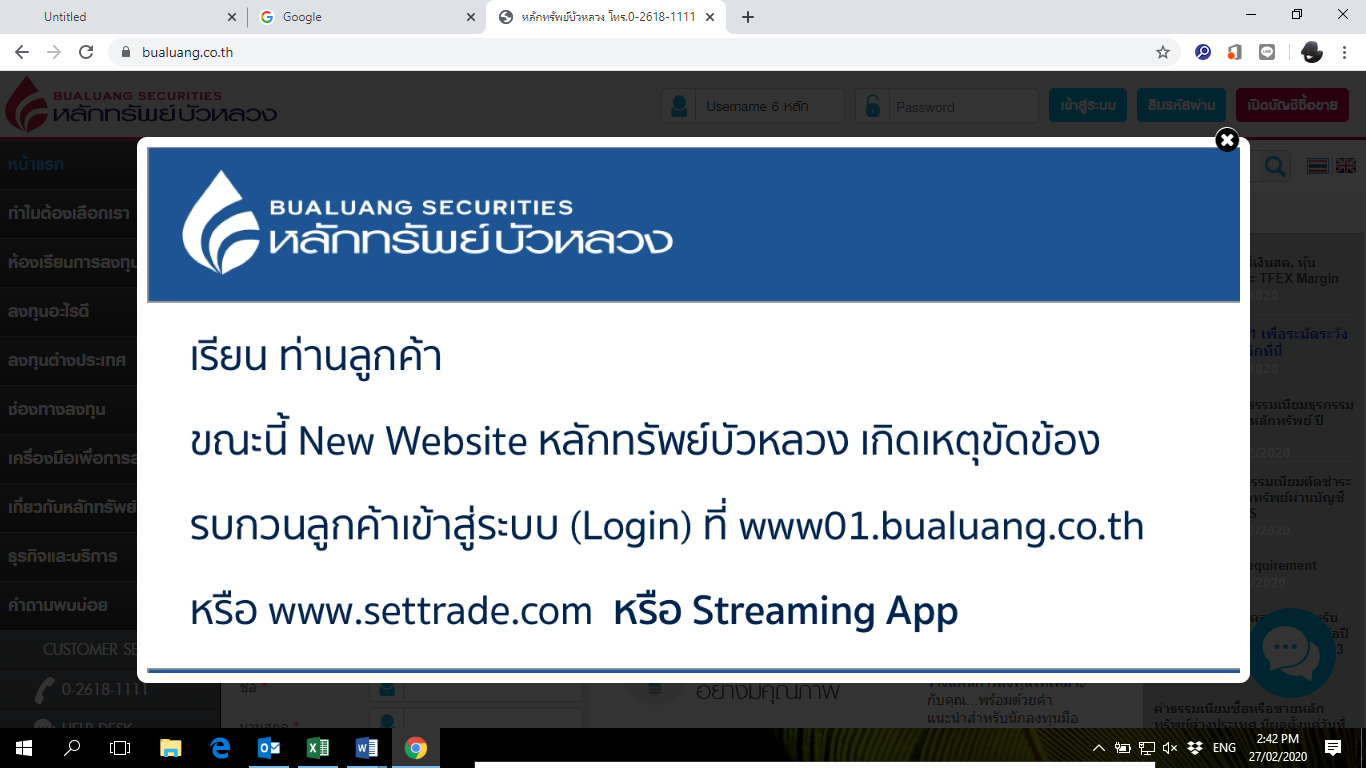Click the Chrome icon on the taskbar
Image resolution: width=1366 pixels, height=768 pixels.
coord(416,747)
